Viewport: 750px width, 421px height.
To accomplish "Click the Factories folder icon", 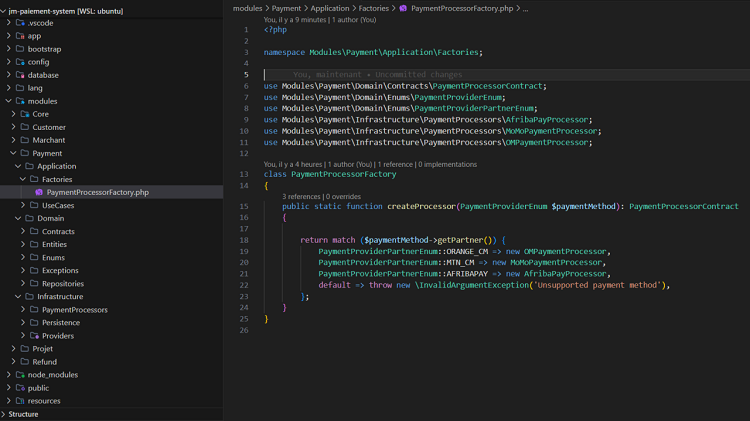I will coord(34,179).
